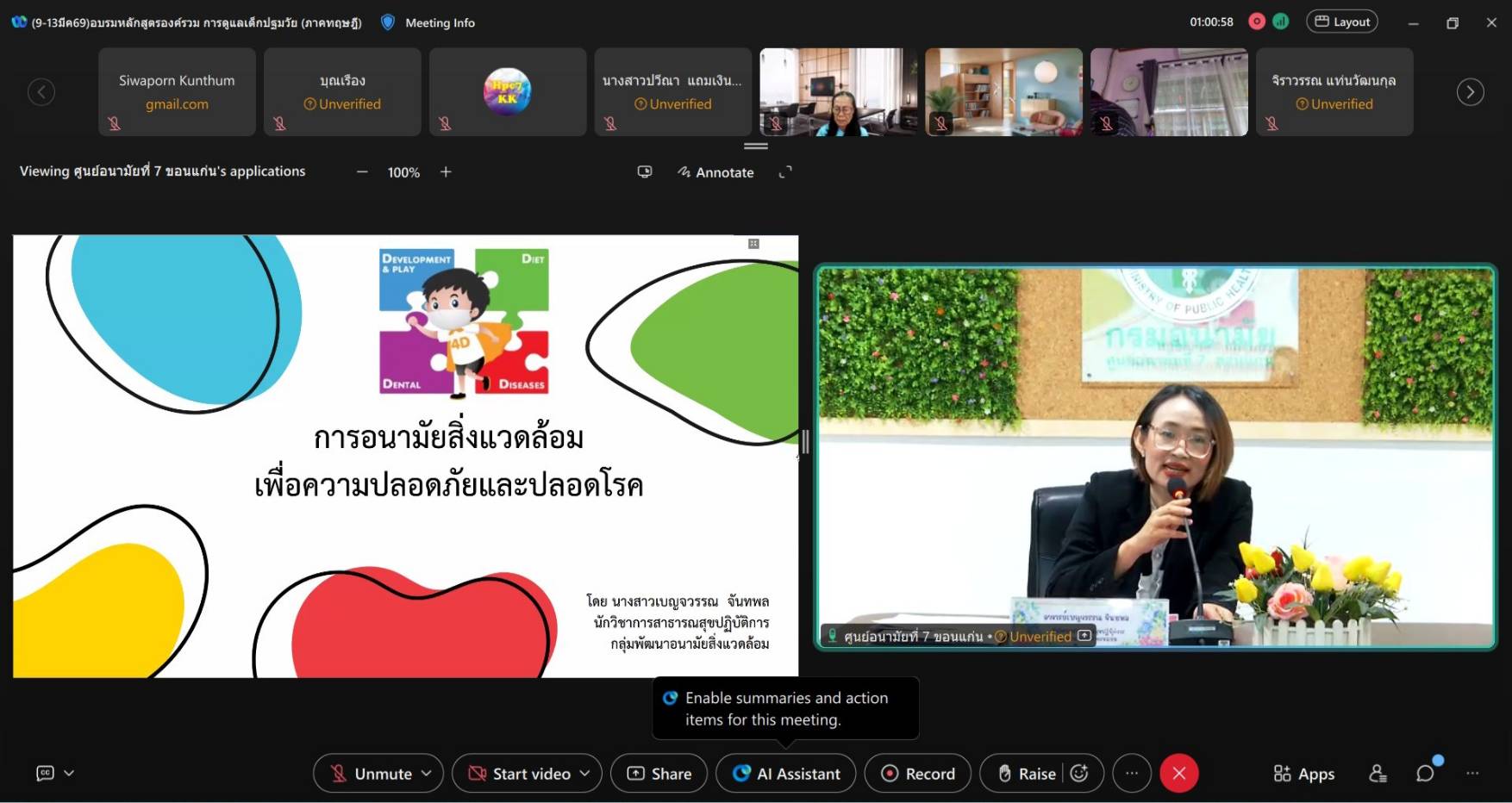Zoom in shared content with plus
The height and width of the screenshot is (803, 1512).
446,172
